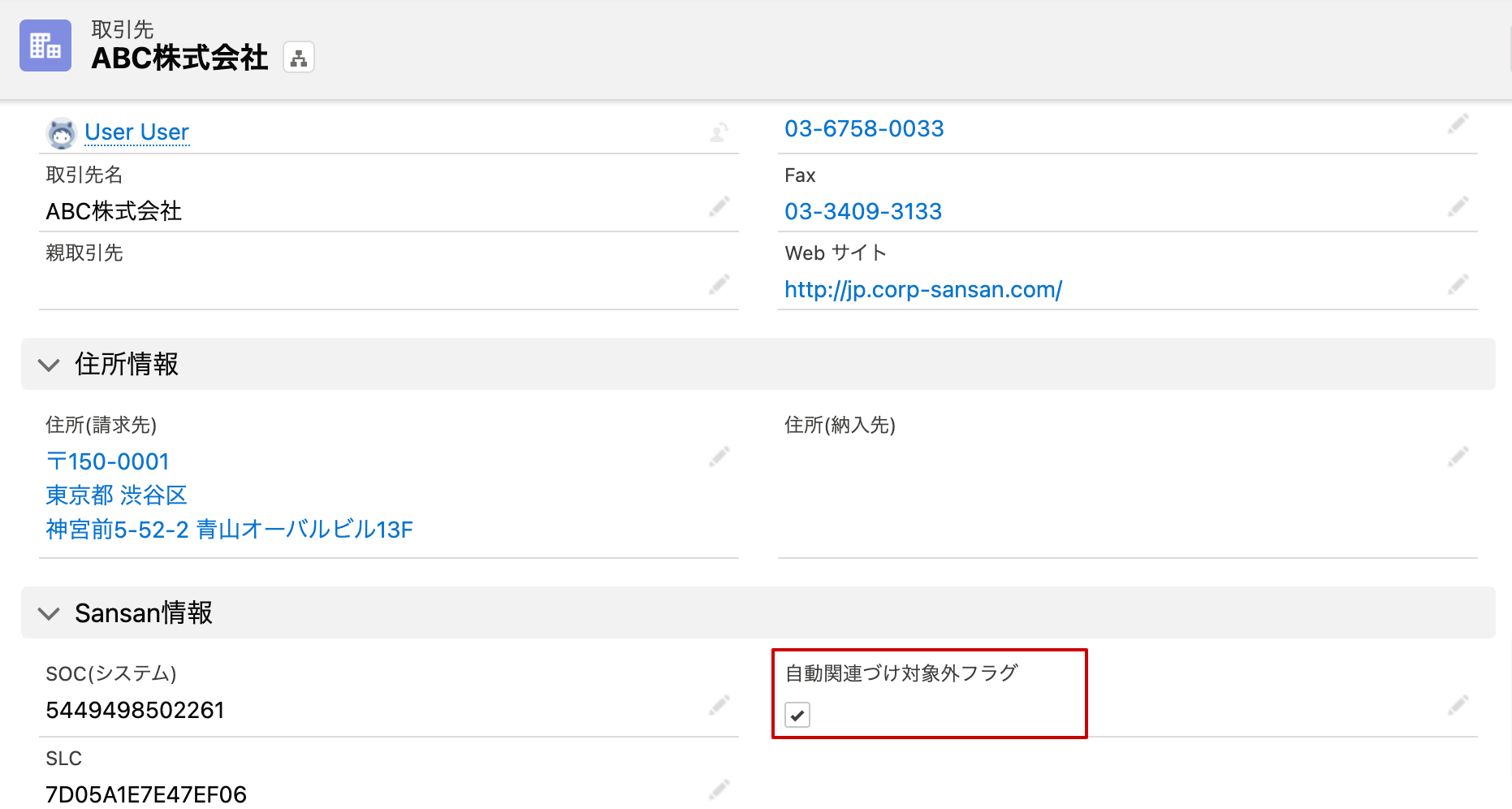Screen dimensions: 1512x809
Task: Edit the SOC(システム) field pencil icon
Action: point(719,705)
